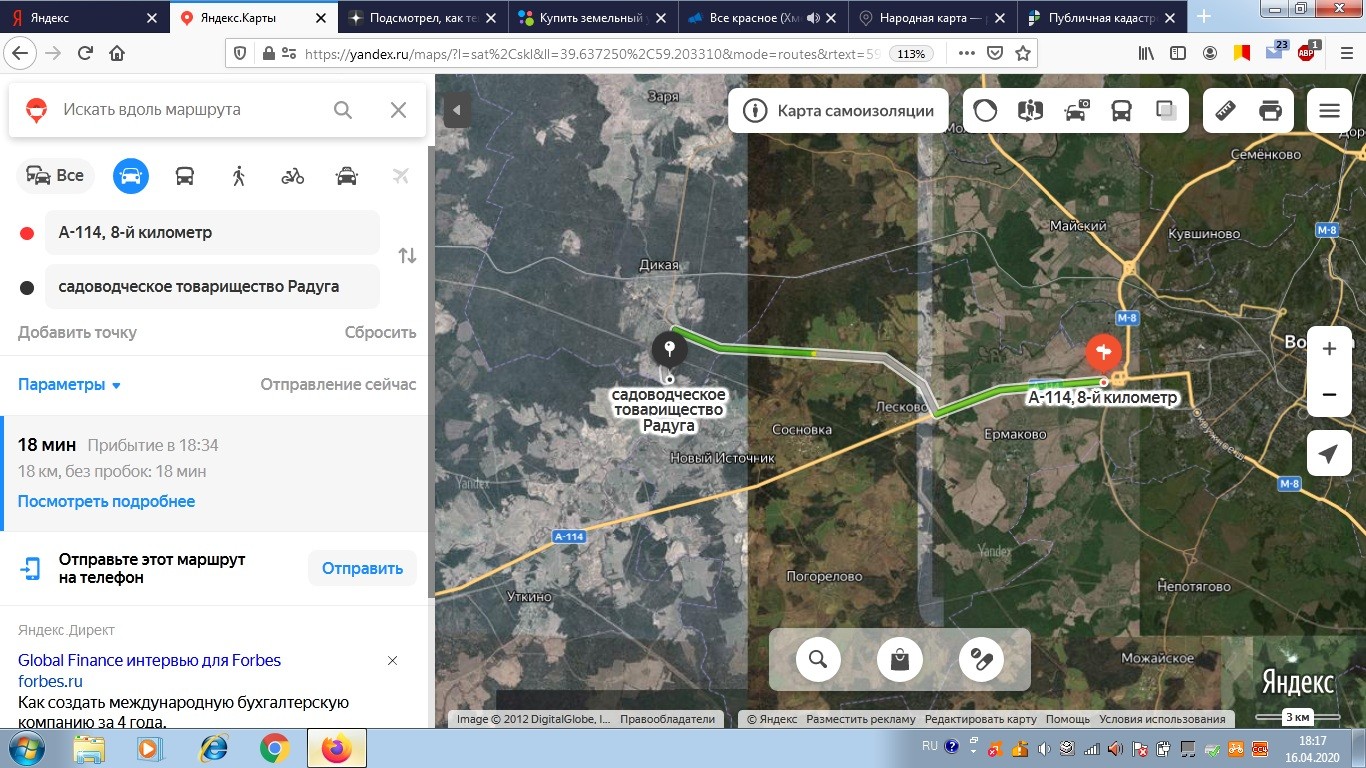Go to the browser home page
Viewport: 1366px width, 768px height.
coord(117,54)
